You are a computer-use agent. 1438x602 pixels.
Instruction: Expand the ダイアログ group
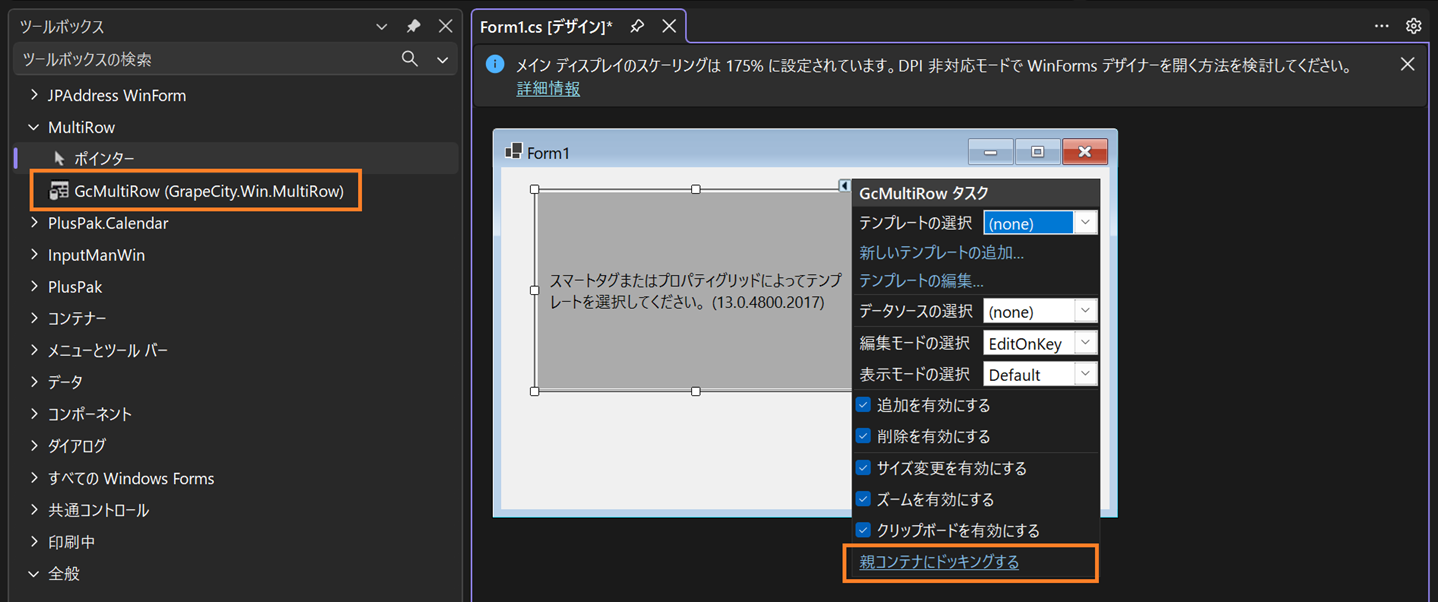(34, 446)
